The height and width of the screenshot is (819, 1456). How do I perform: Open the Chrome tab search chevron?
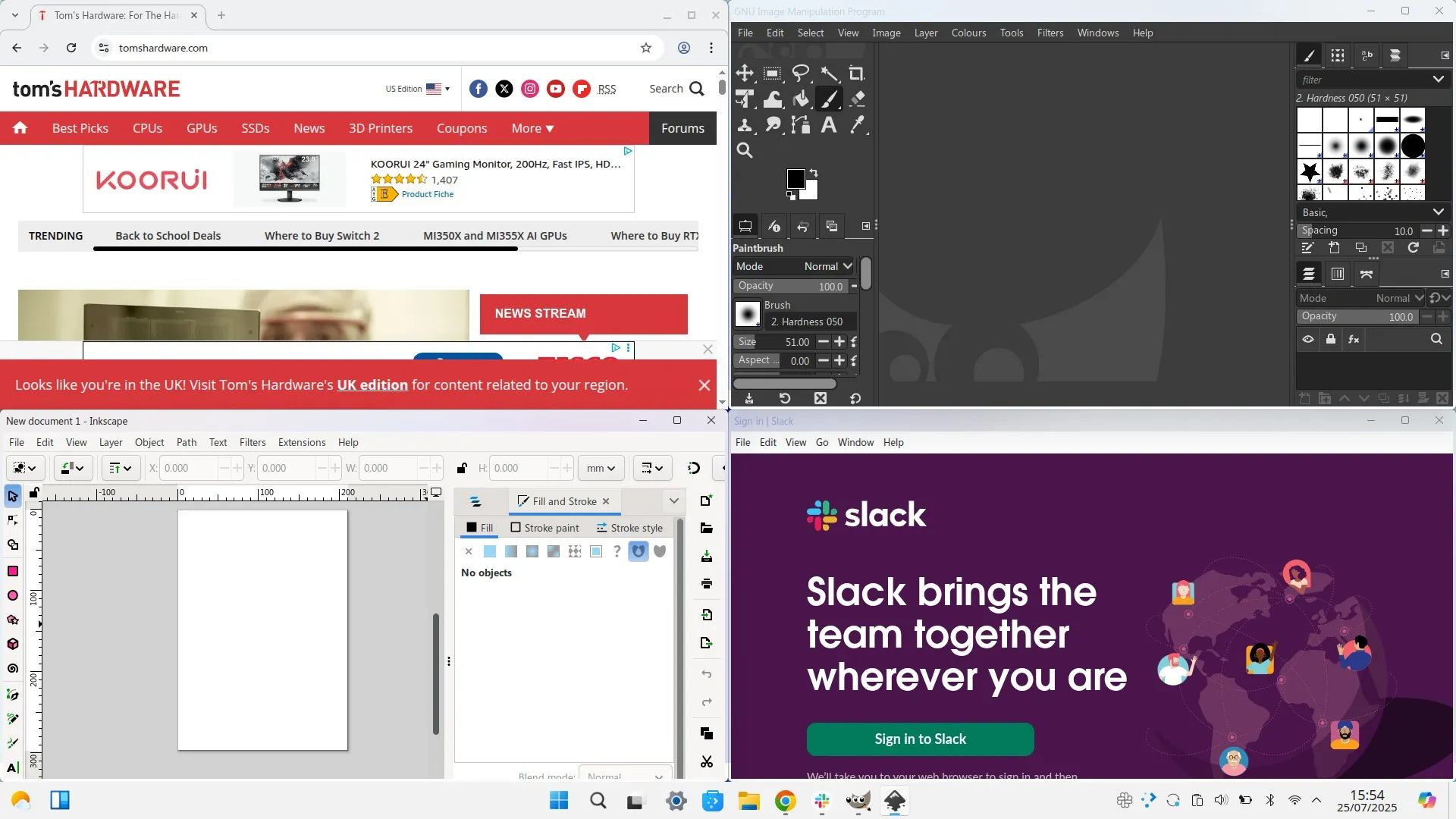tap(15, 15)
